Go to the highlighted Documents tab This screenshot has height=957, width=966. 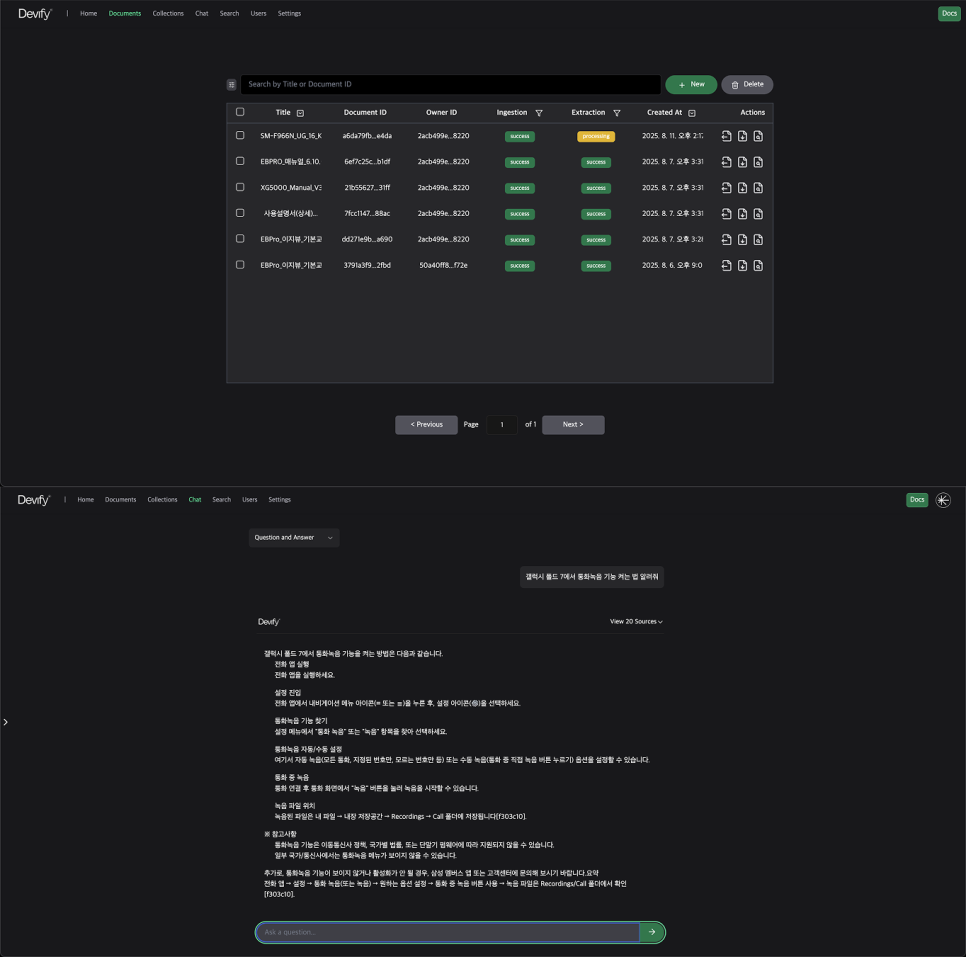pos(125,14)
